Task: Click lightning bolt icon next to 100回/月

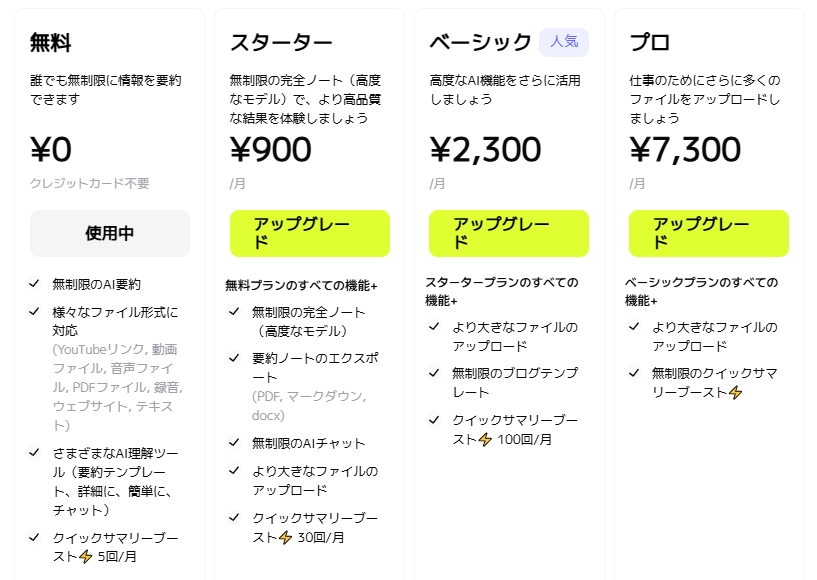Action: [485, 439]
